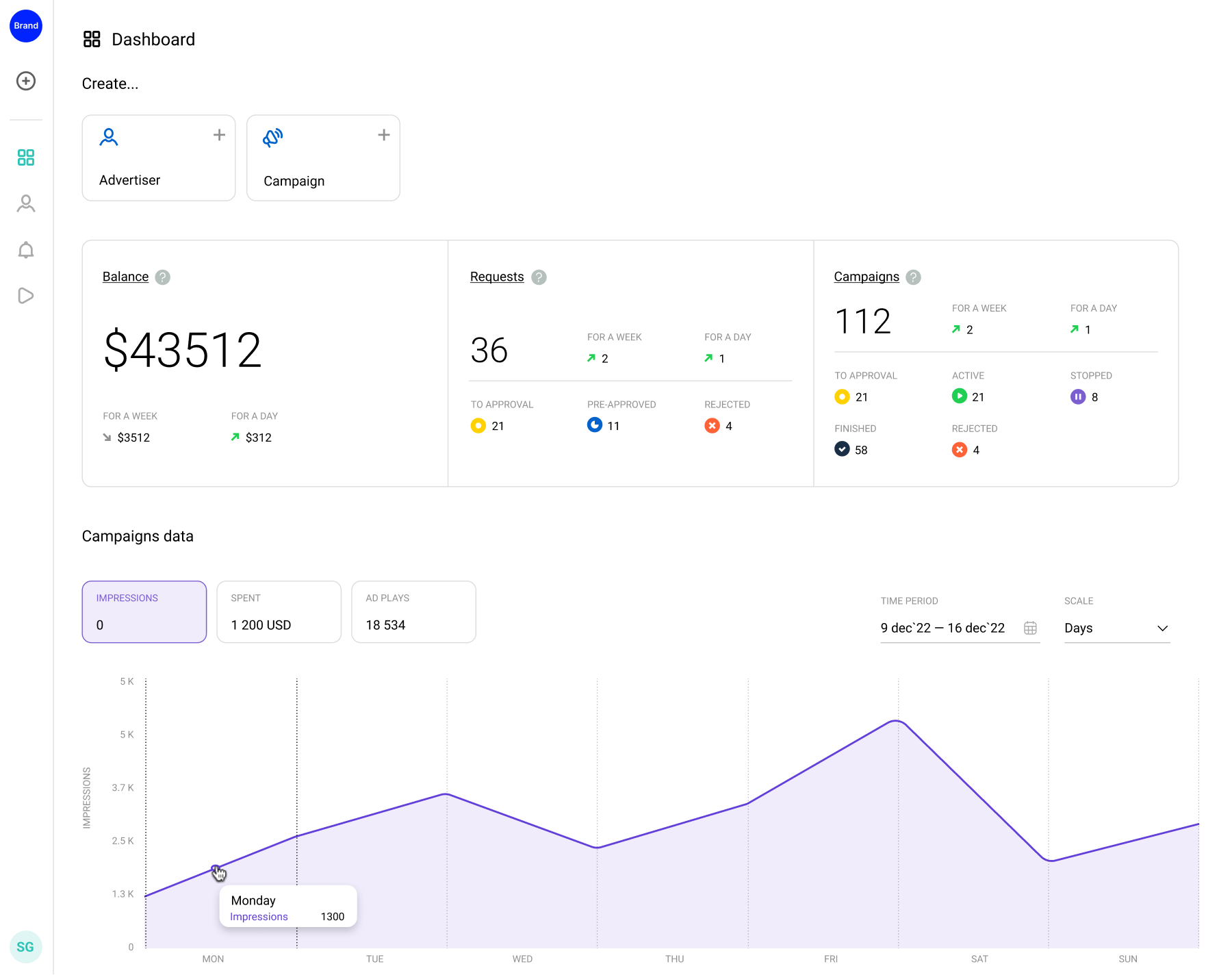The width and height of the screenshot is (1232, 975).
Task: Open the Campaigns link
Action: pos(867,277)
